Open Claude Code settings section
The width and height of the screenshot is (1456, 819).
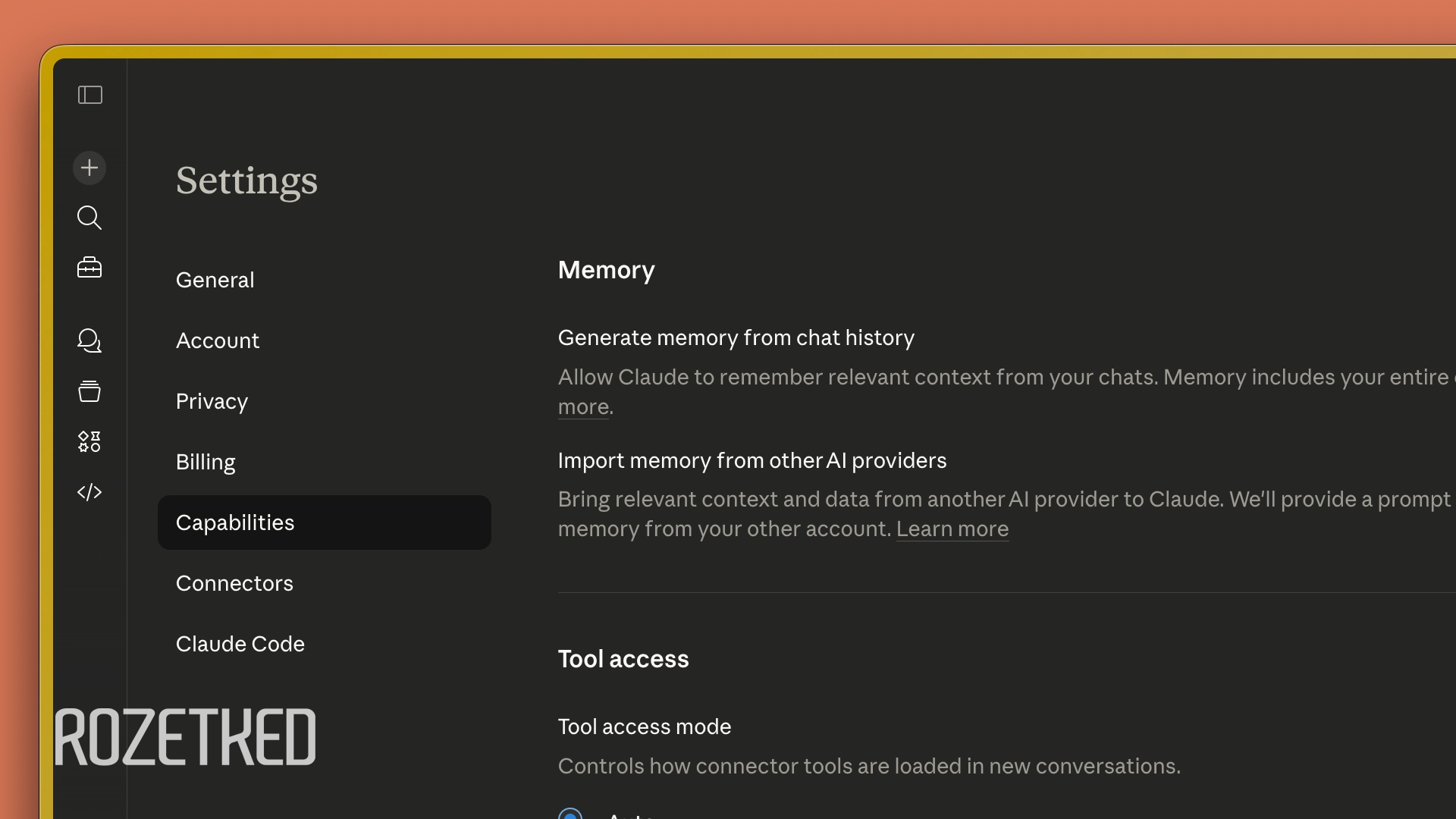point(240,644)
